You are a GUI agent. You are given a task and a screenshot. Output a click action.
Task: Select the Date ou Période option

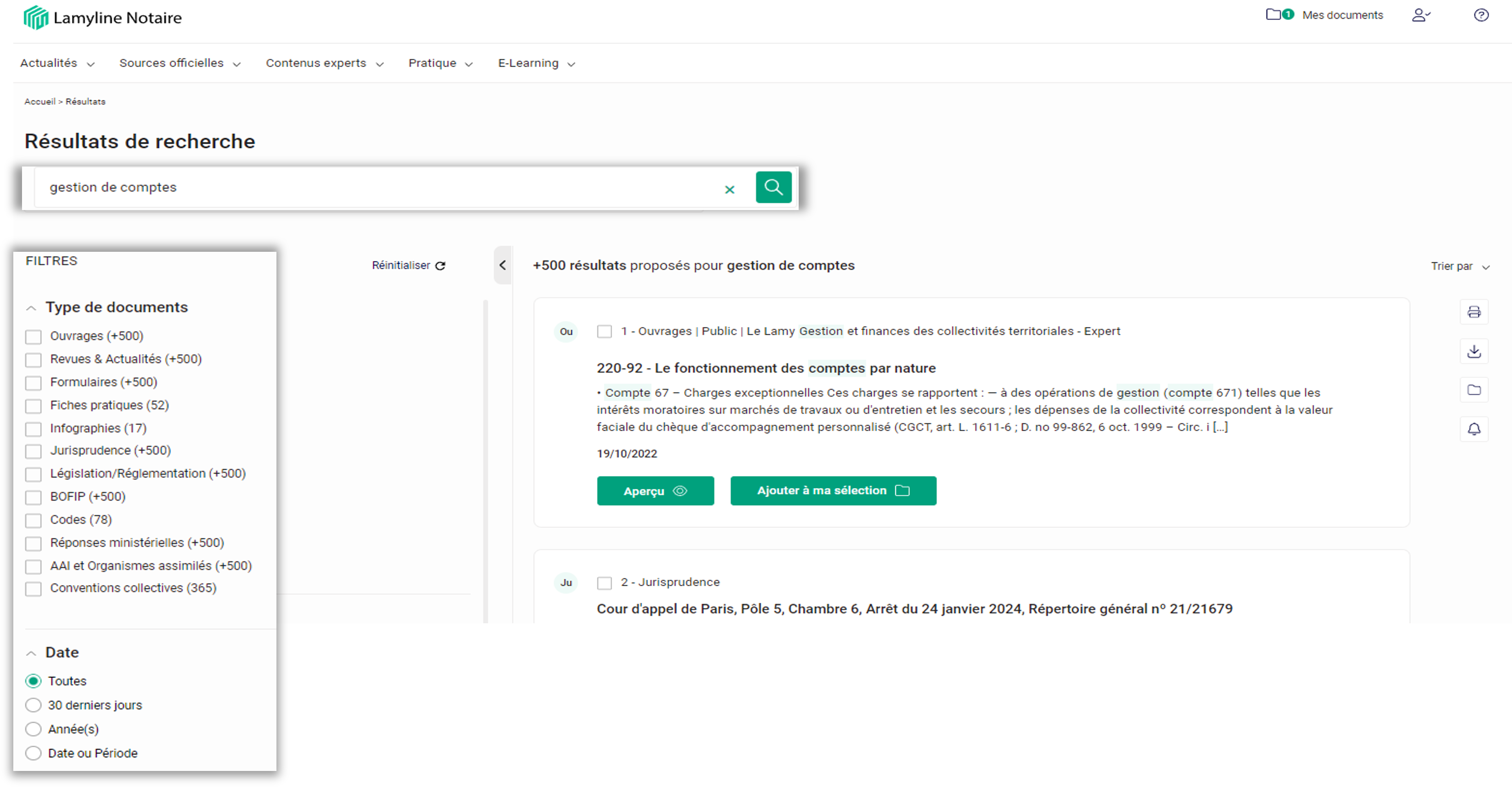point(33,753)
